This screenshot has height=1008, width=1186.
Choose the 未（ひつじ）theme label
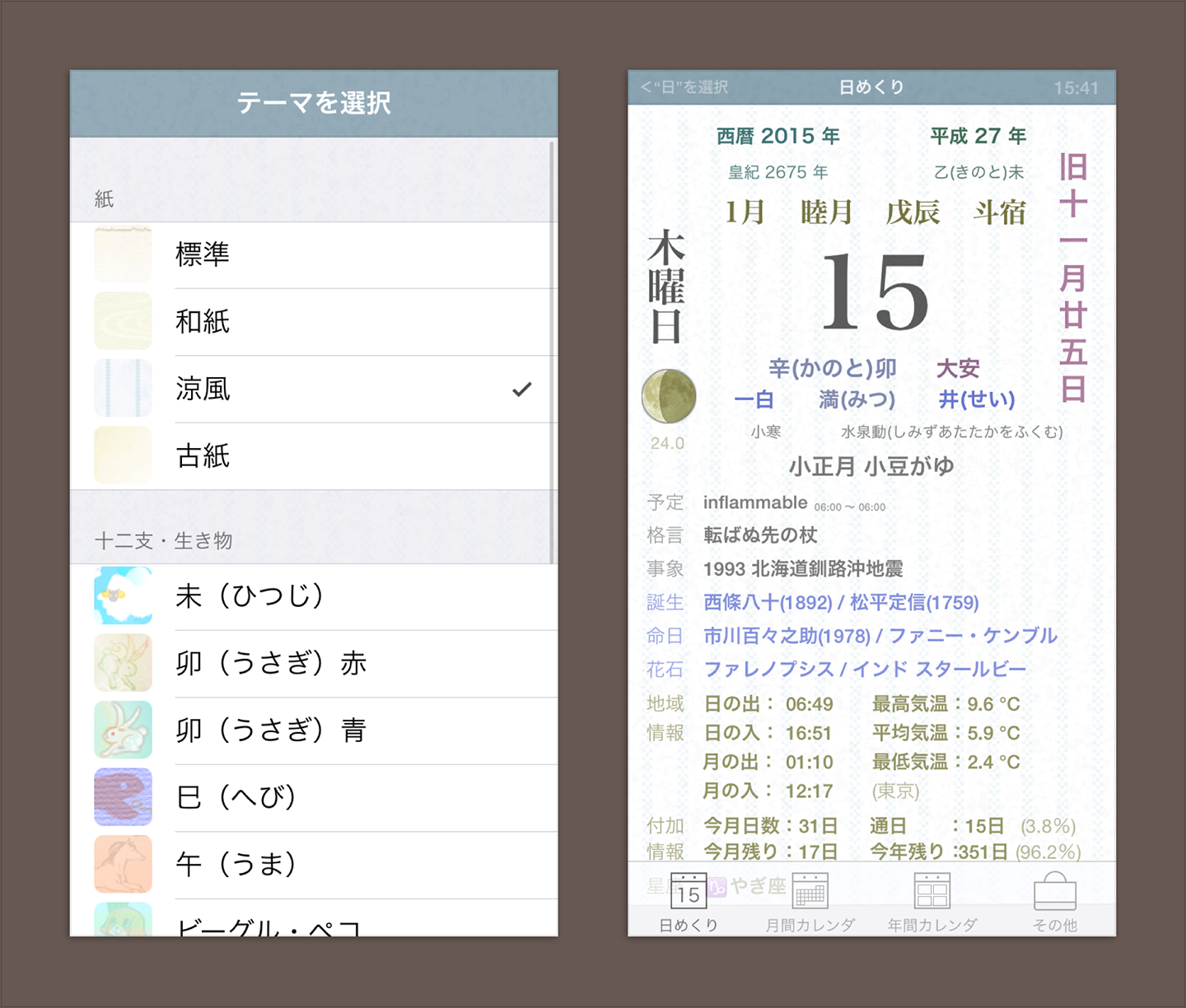tap(250, 595)
